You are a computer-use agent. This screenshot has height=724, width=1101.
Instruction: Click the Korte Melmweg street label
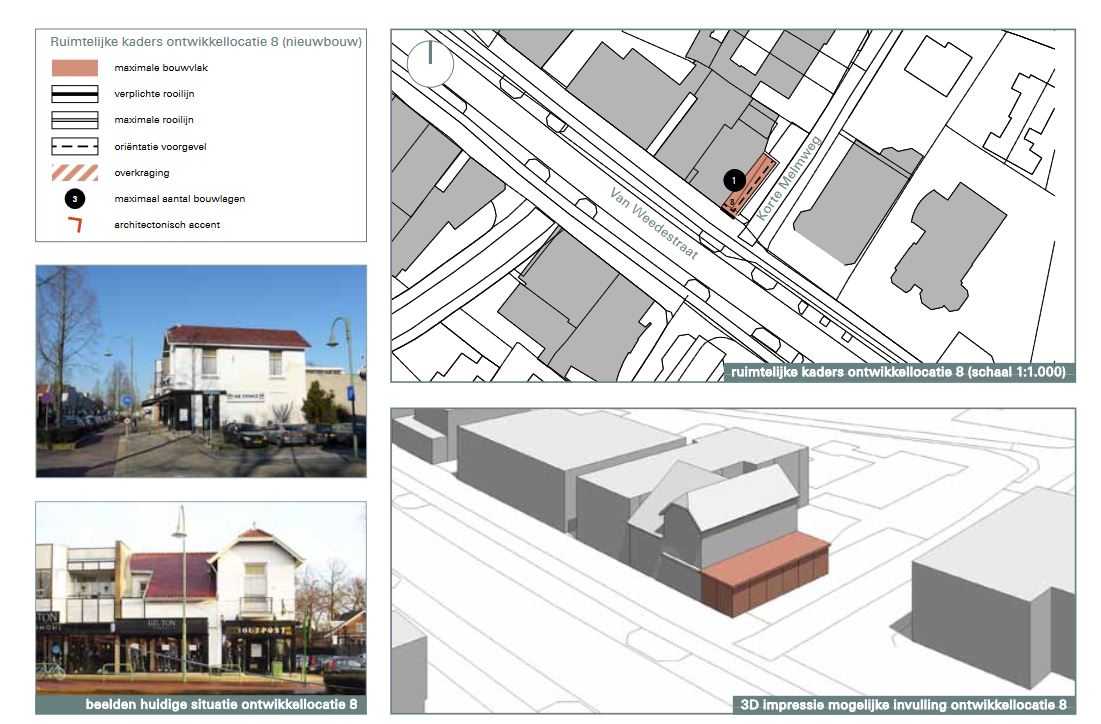[788, 178]
